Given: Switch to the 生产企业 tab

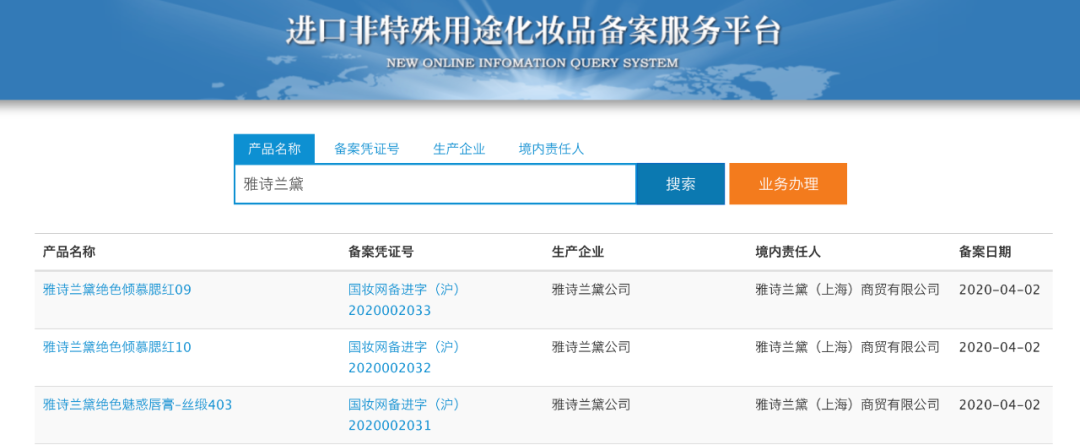Looking at the screenshot, I should pos(459,149).
